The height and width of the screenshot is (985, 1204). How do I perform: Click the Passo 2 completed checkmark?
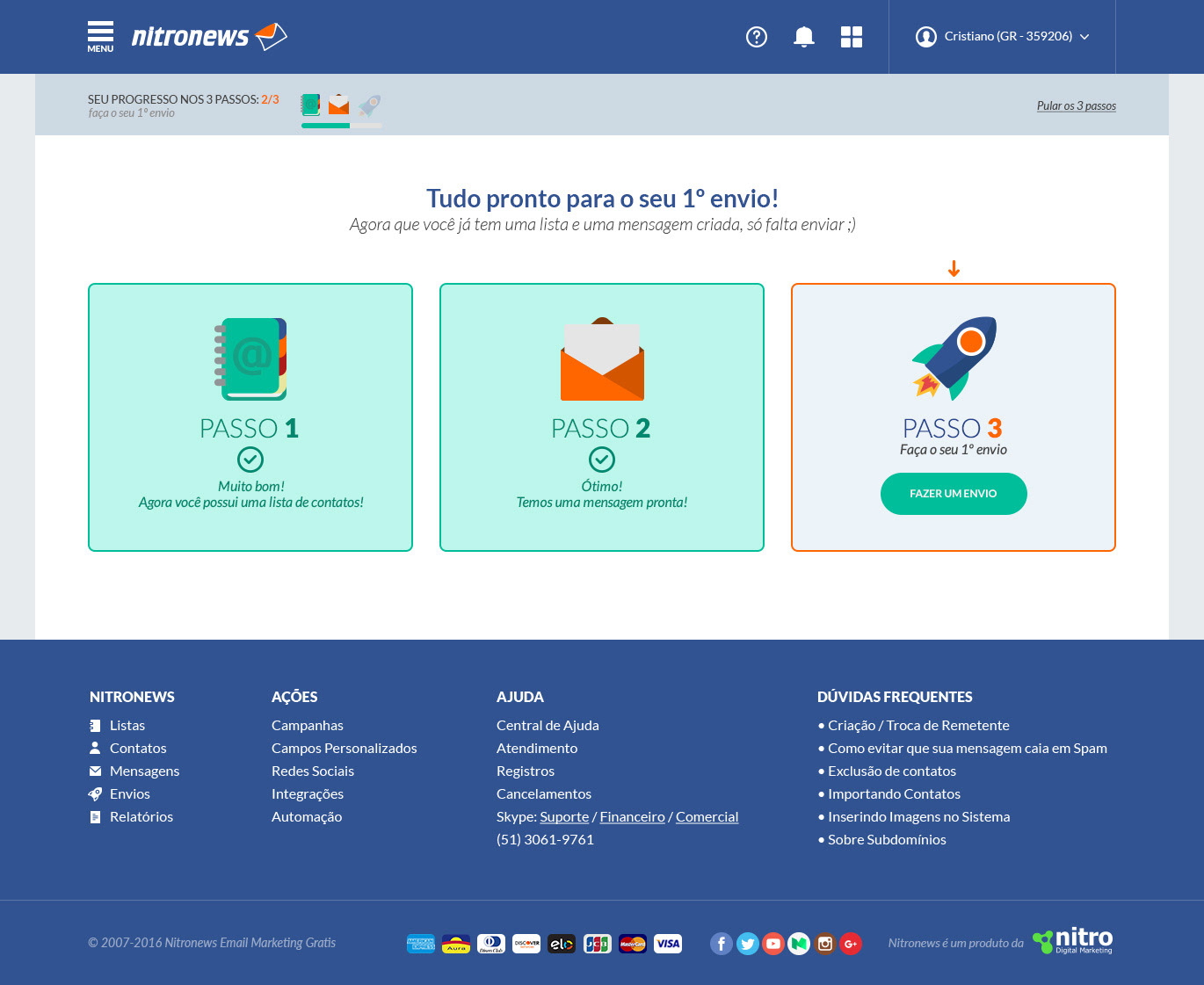click(602, 460)
